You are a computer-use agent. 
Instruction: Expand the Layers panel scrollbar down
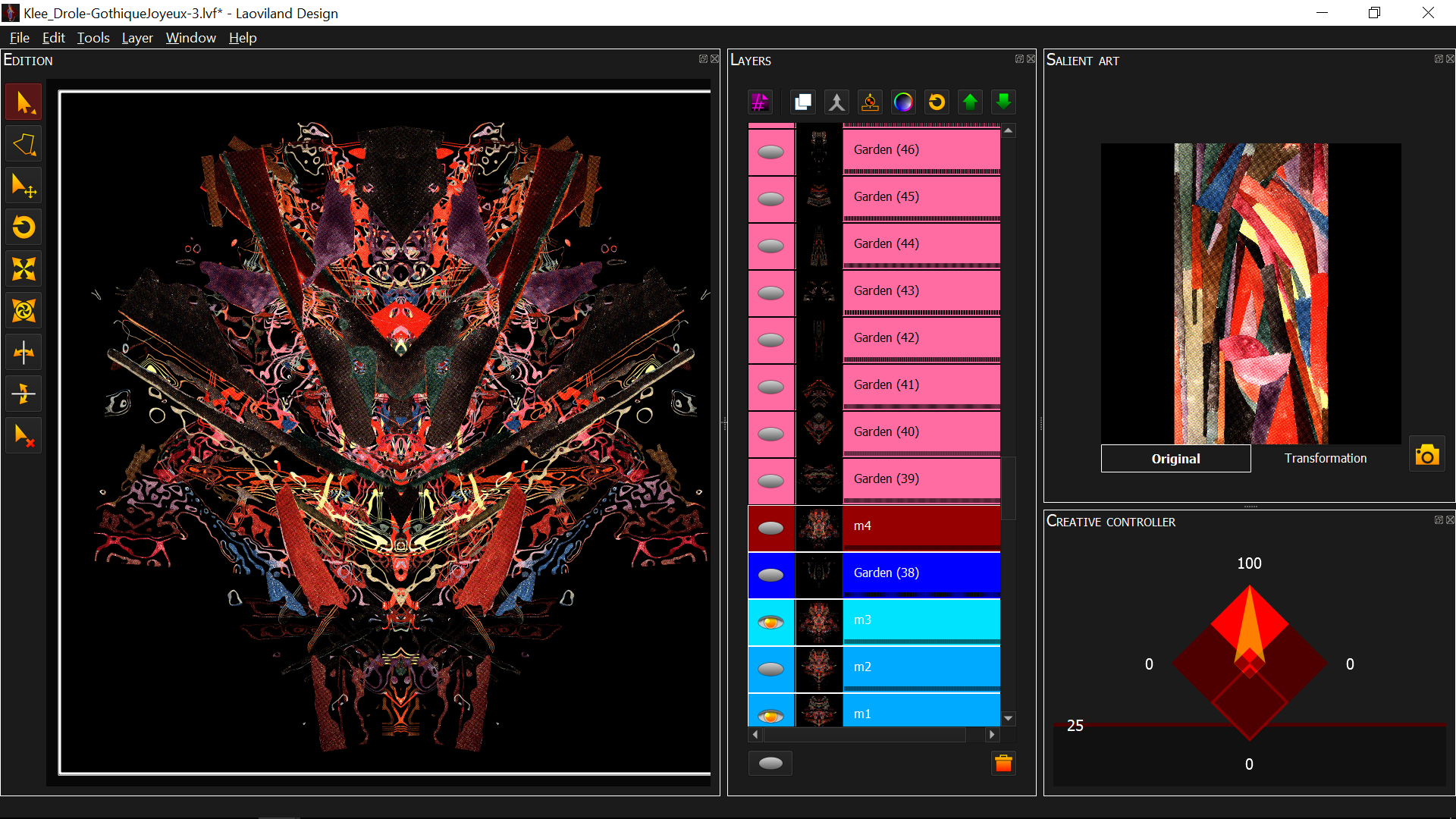coord(1009,718)
